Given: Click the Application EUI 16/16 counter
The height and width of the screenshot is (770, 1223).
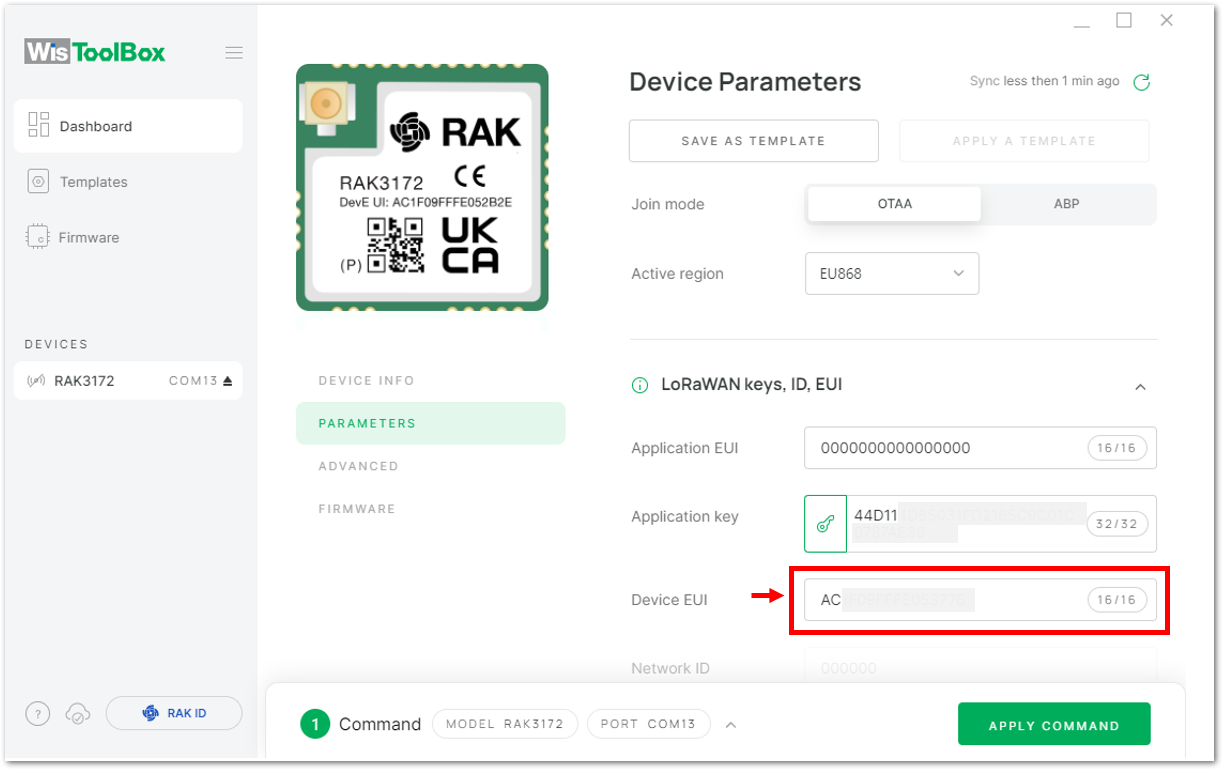Looking at the screenshot, I should (1117, 448).
